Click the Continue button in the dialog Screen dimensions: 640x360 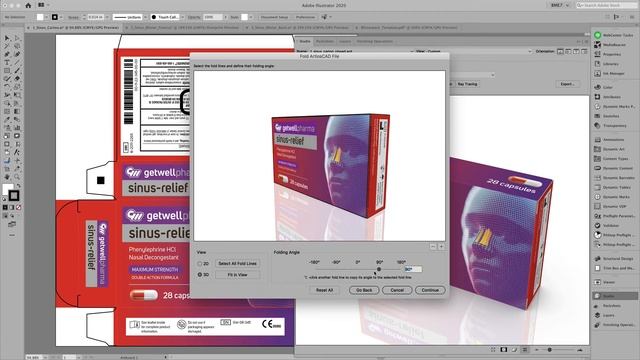(430, 290)
